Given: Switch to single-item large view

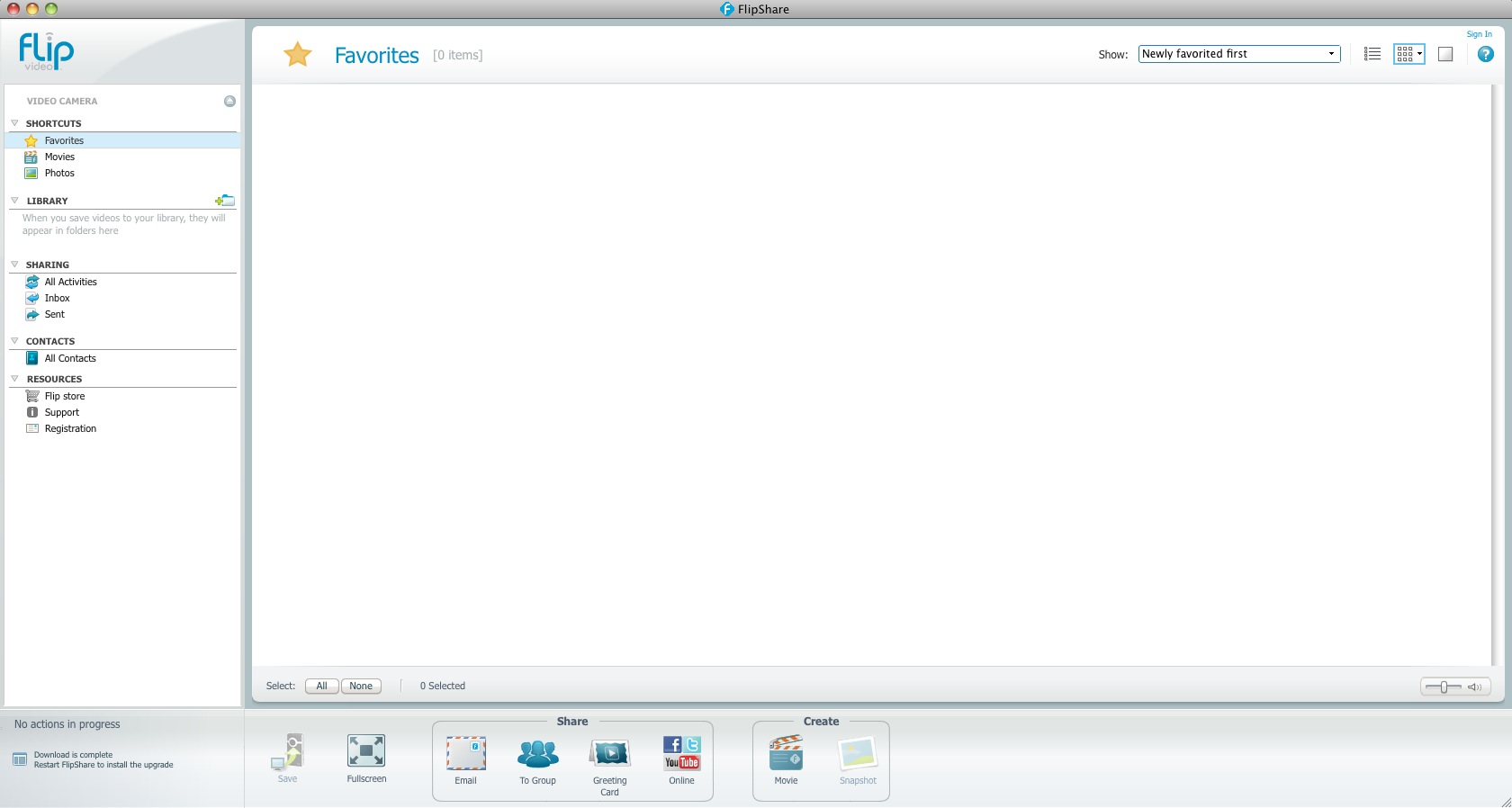Looking at the screenshot, I should pyautogui.click(x=1445, y=54).
